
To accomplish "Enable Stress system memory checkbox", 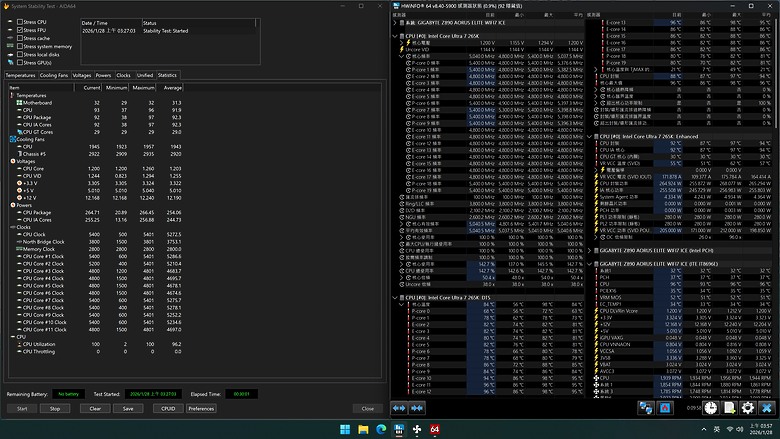I will click(x=20, y=46).
